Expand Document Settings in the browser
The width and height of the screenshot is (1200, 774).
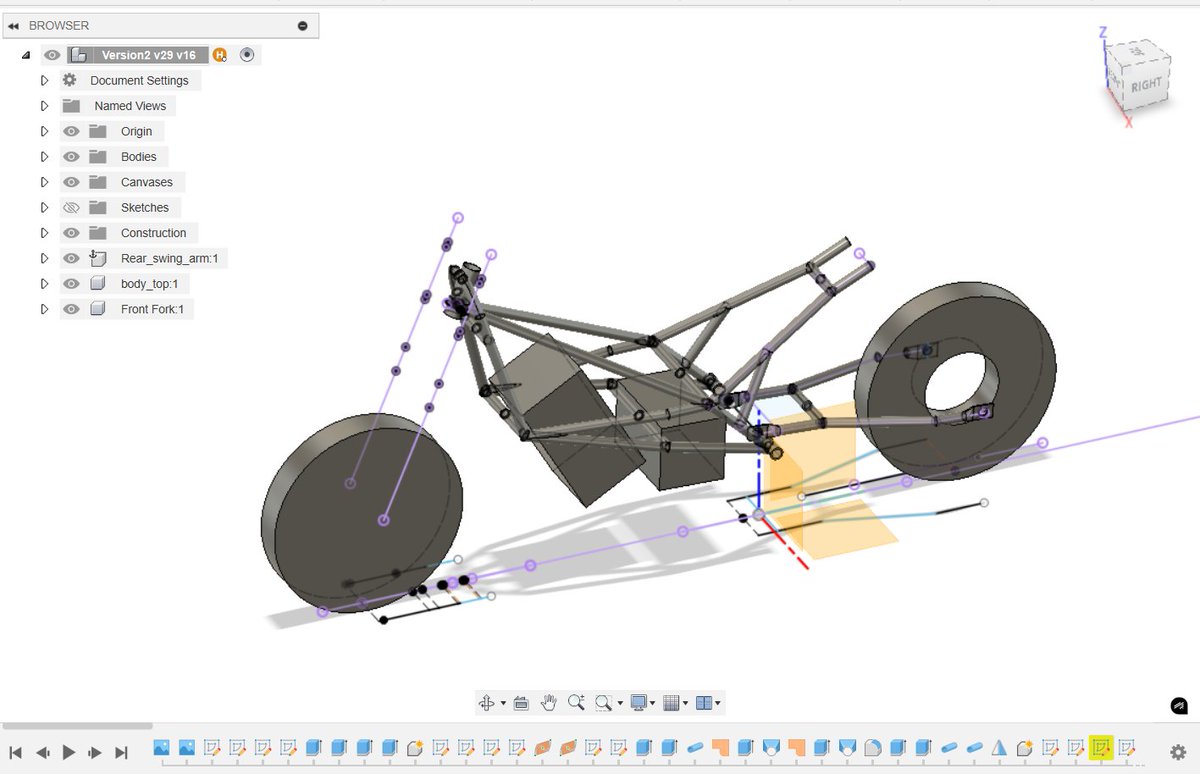point(43,80)
